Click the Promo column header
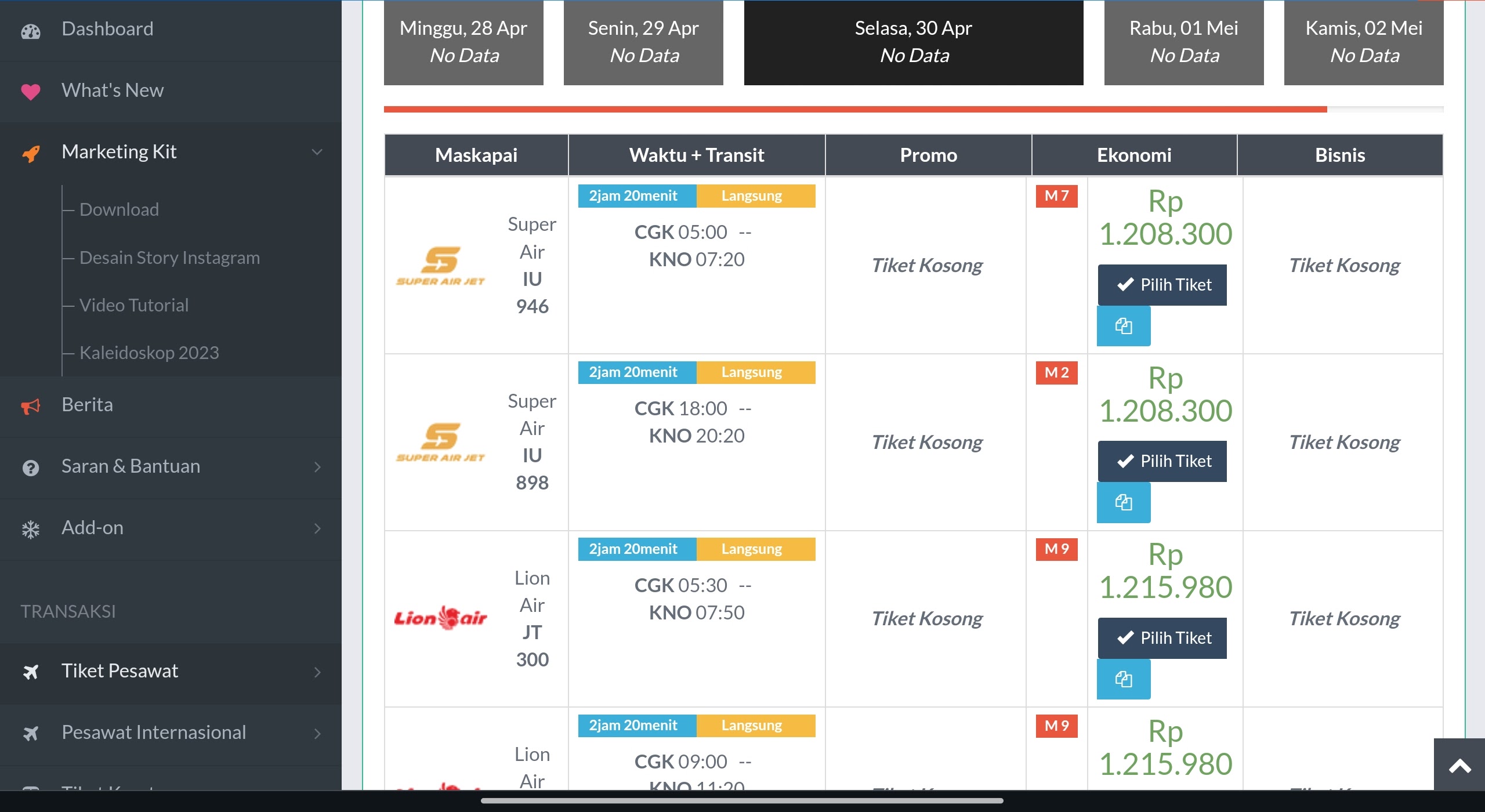 [928, 155]
